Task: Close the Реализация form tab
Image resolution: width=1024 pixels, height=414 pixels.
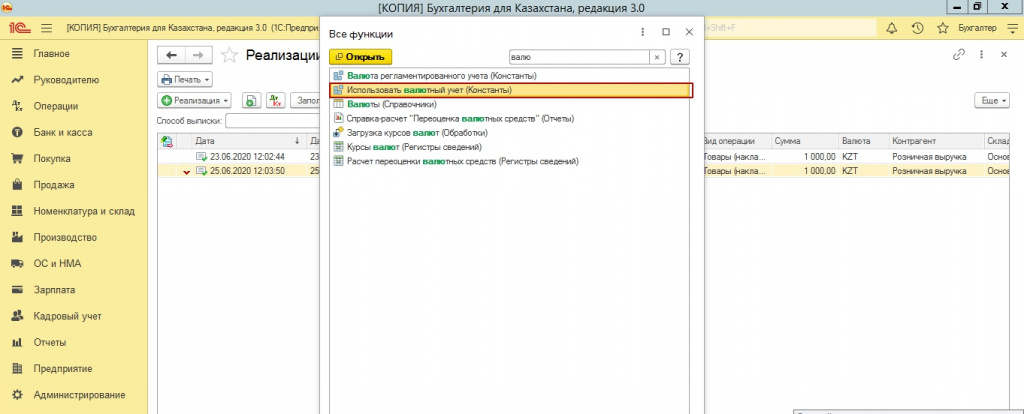Action: point(1004,55)
